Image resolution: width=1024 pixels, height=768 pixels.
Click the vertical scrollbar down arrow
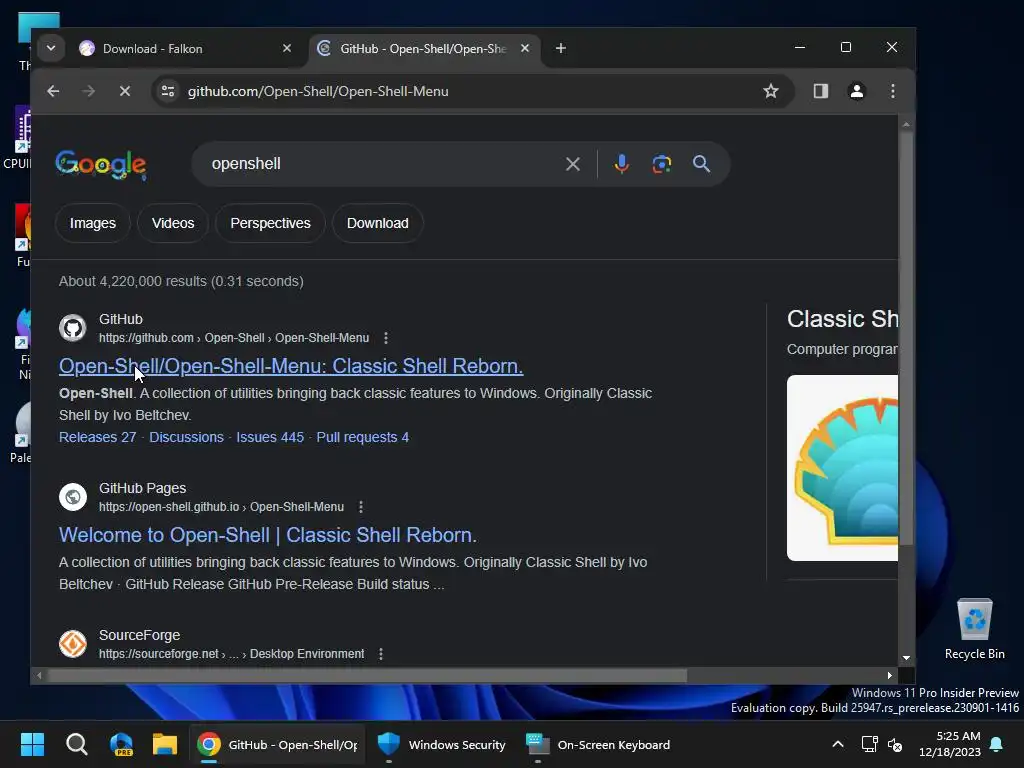pos(906,658)
